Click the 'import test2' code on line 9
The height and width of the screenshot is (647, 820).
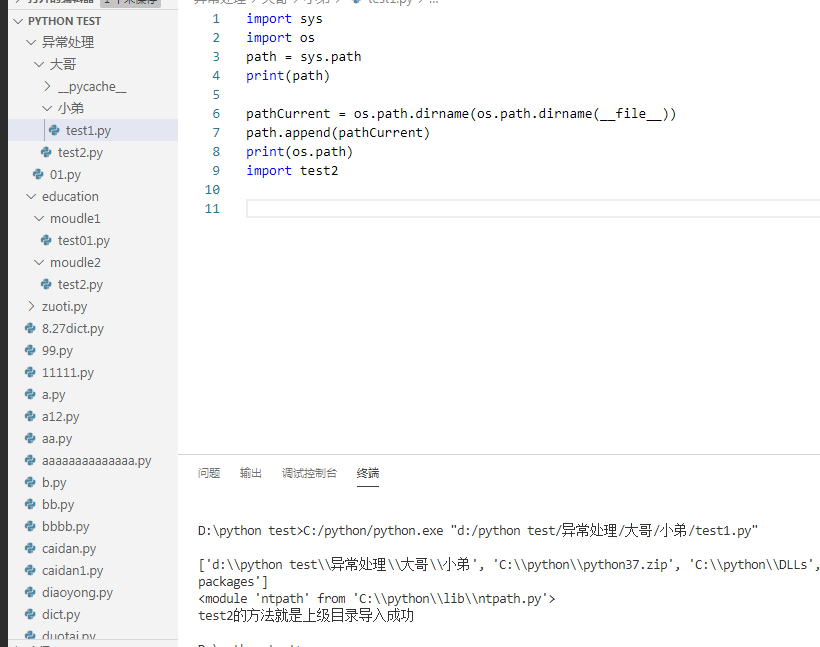click(x=292, y=171)
